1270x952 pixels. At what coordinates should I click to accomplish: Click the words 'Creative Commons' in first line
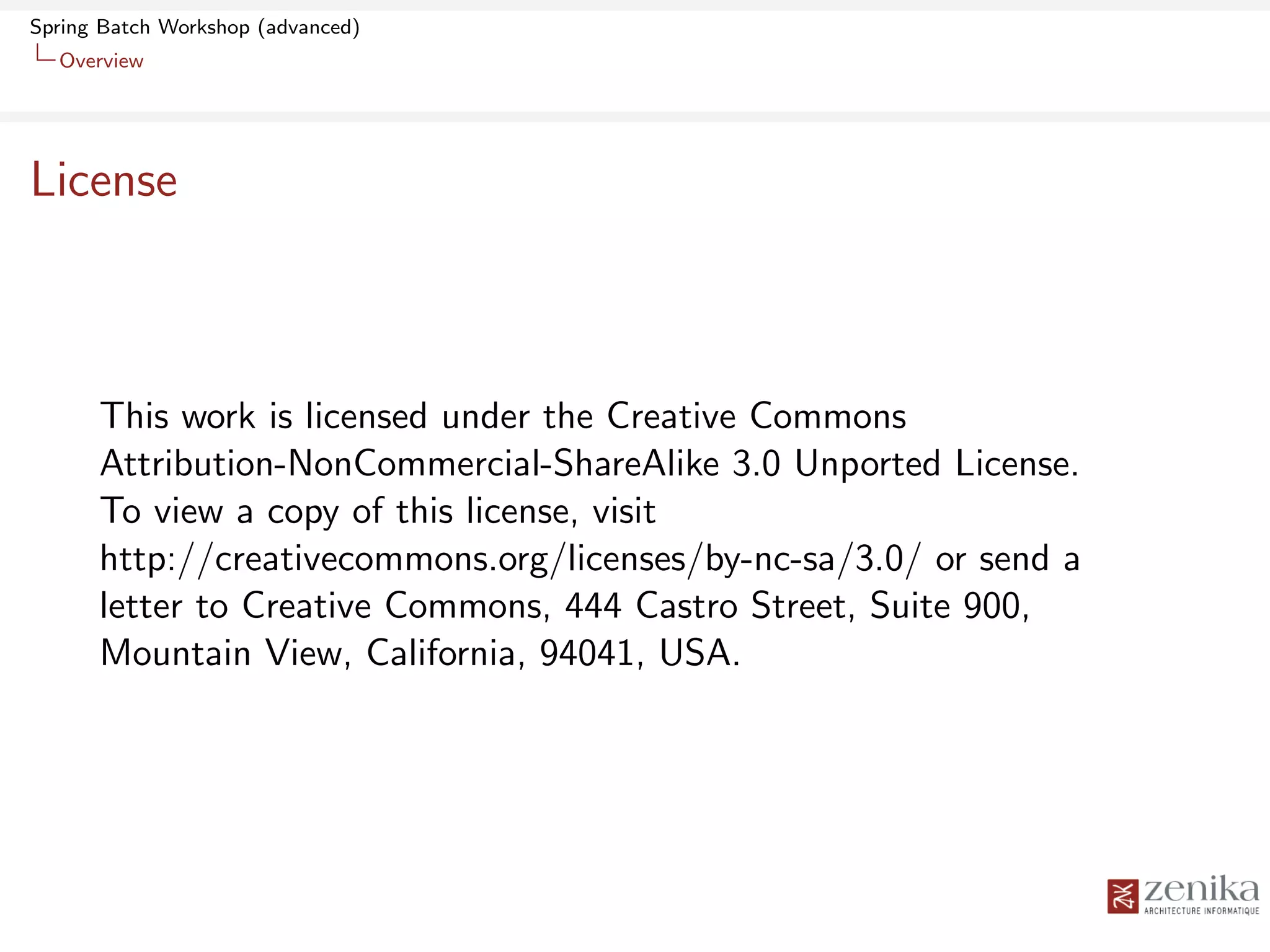(x=756, y=416)
